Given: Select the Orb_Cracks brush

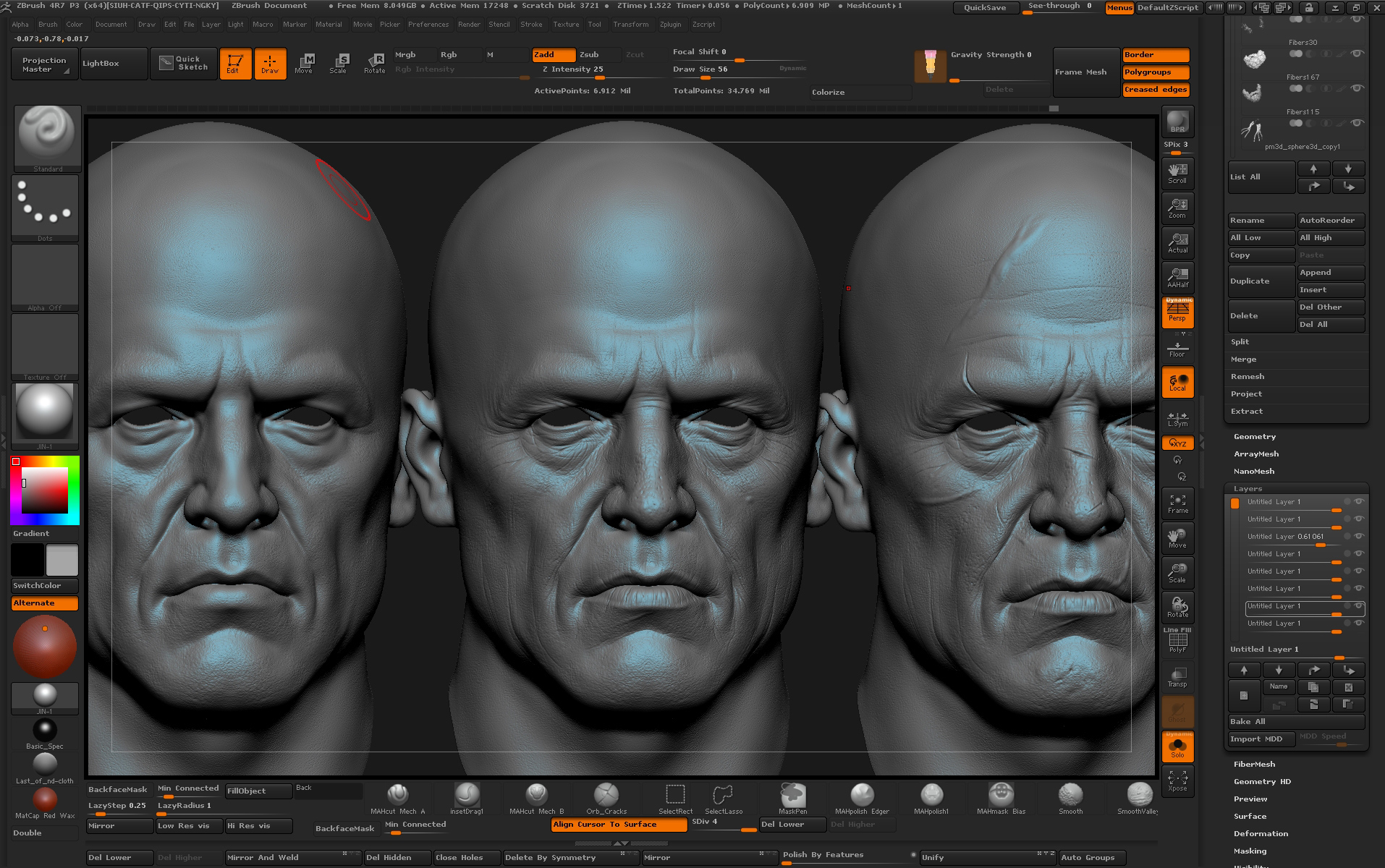Looking at the screenshot, I should [x=606, y=799].
